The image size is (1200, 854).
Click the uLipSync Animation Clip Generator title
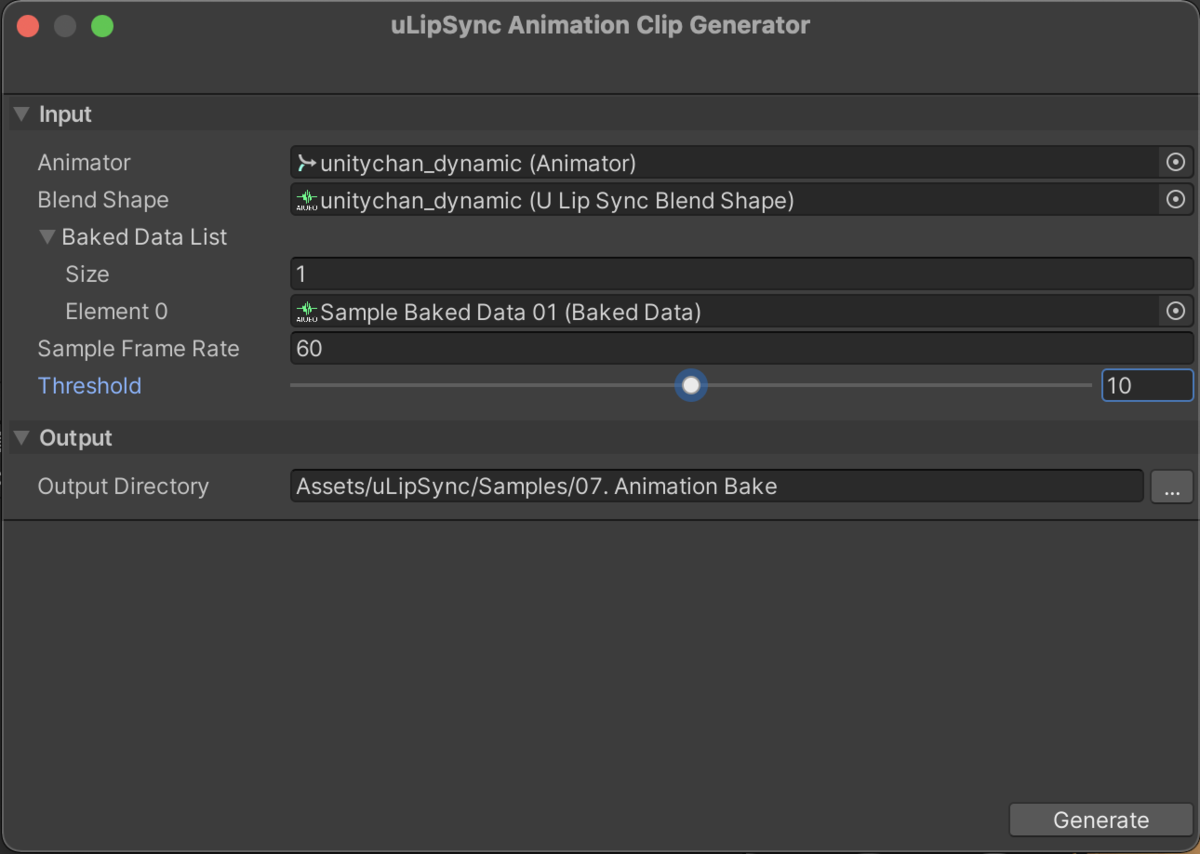click(600, 25)
